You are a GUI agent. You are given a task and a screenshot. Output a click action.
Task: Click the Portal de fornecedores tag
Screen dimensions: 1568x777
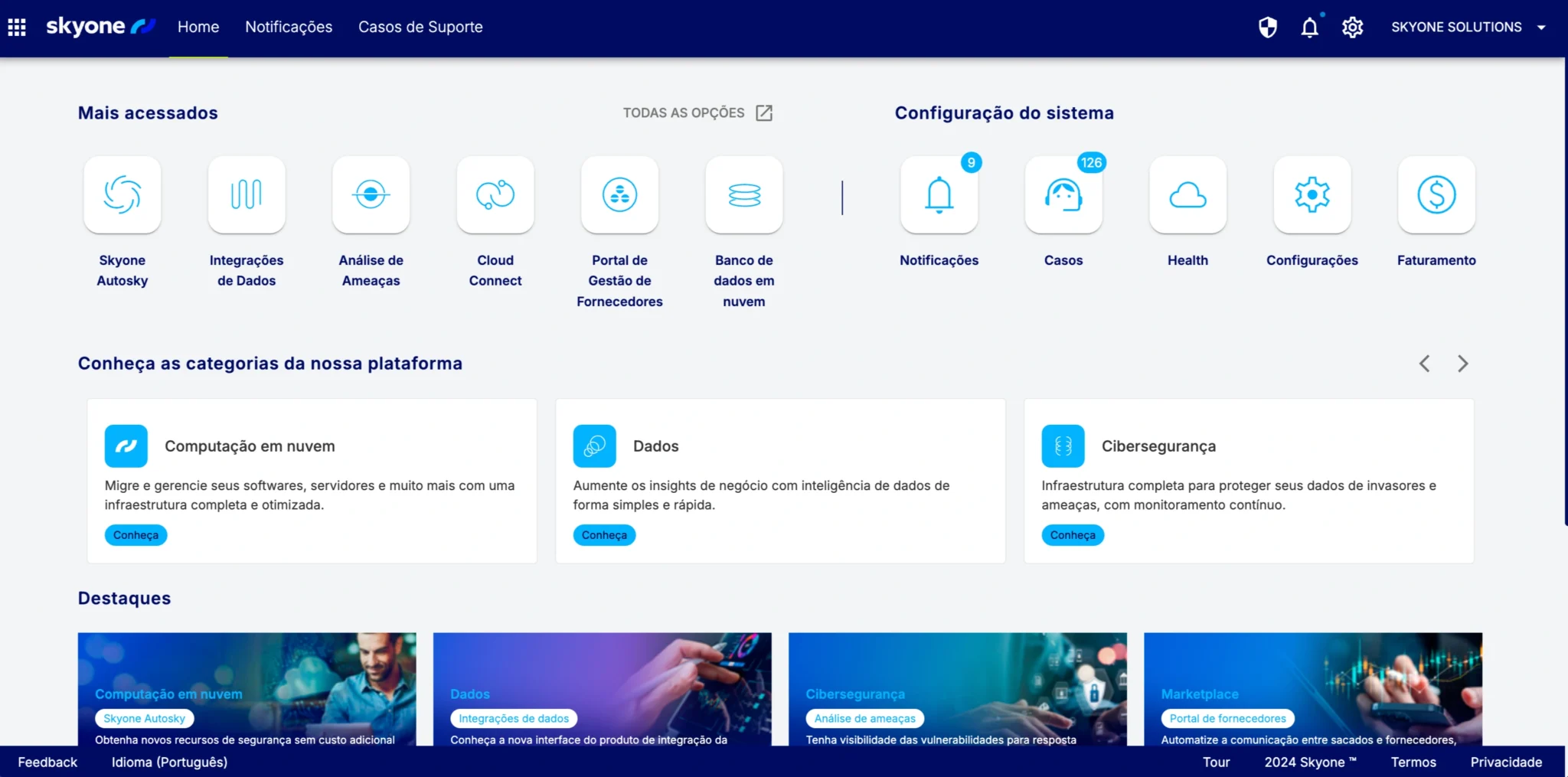pyautogui.click(x=1228, y=719)
